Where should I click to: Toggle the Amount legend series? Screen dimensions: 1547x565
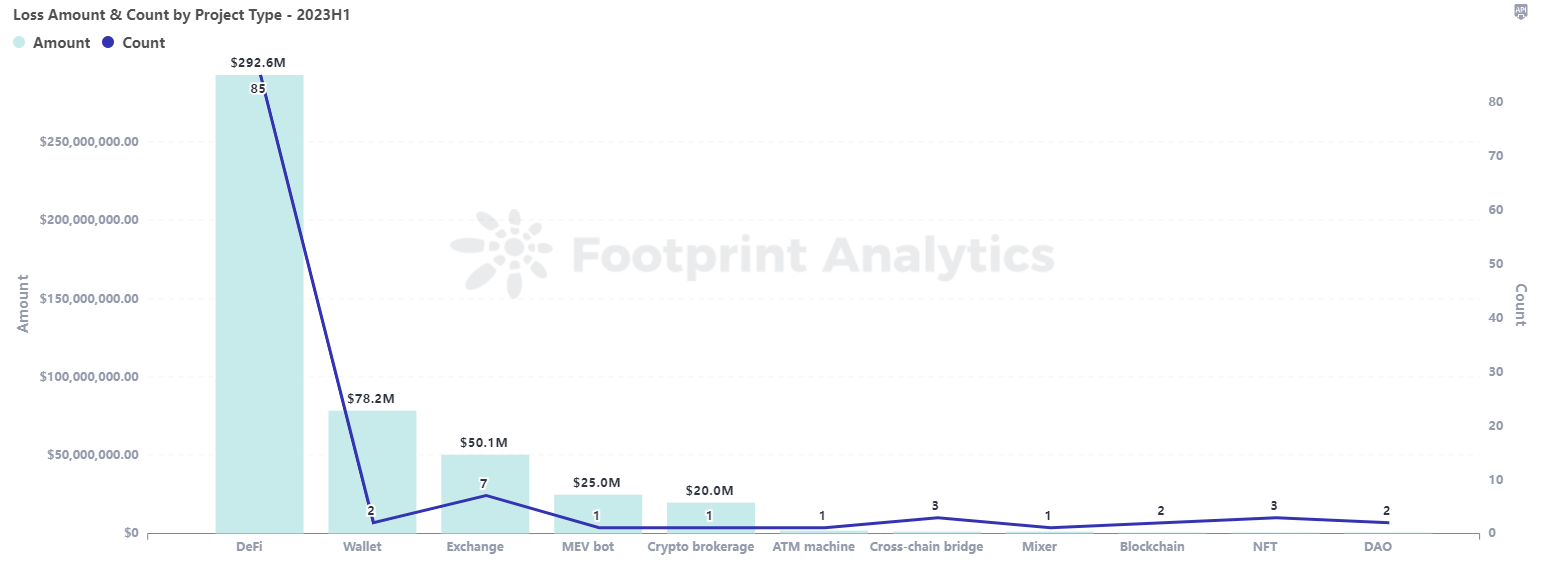pyautogui.click(x=61, y=43)
